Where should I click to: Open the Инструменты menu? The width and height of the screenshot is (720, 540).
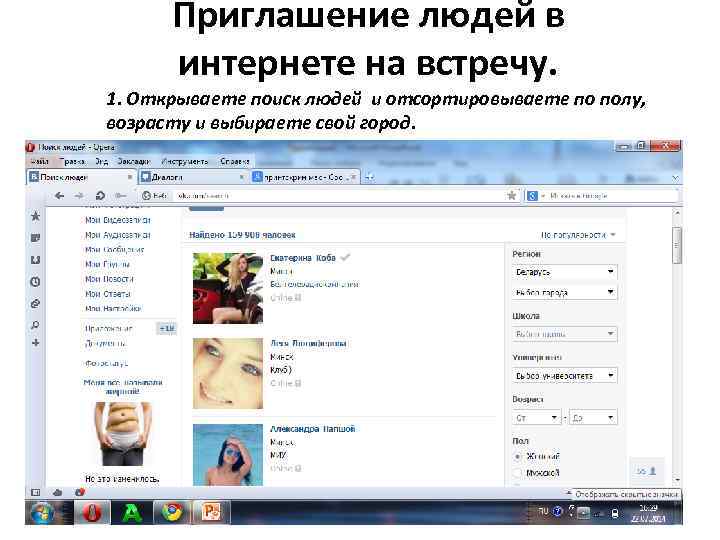tap(185, 162)
